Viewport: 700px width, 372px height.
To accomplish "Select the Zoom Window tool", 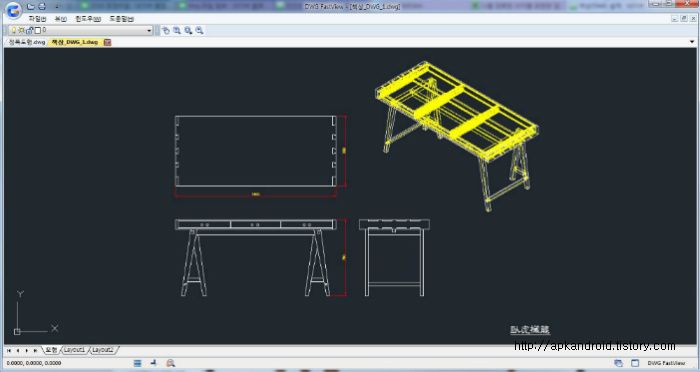I will coord(177,30).
